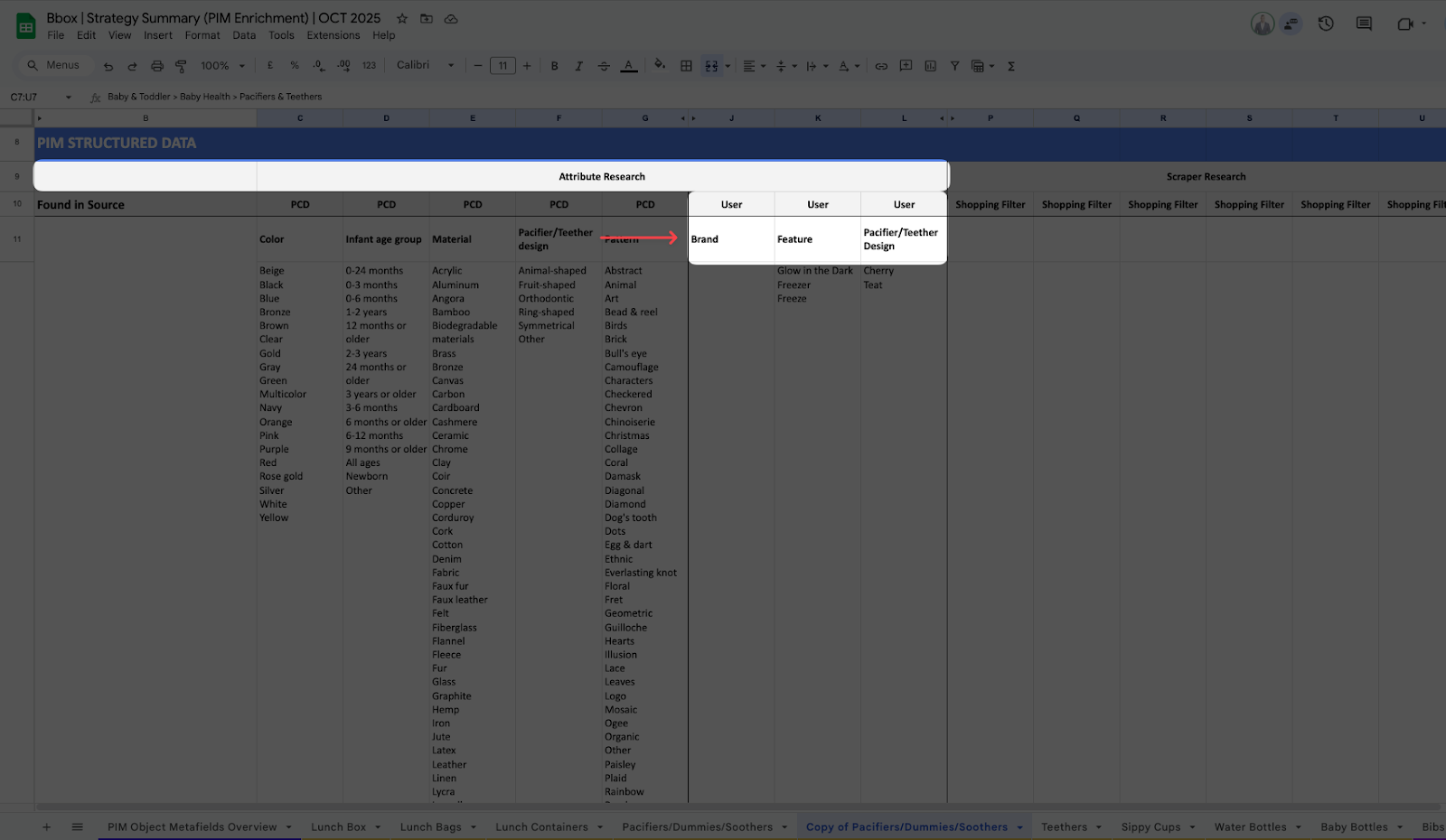Toggle bold formatting
This screenshot has width=1446, height=840.
[x=554, y=66]
